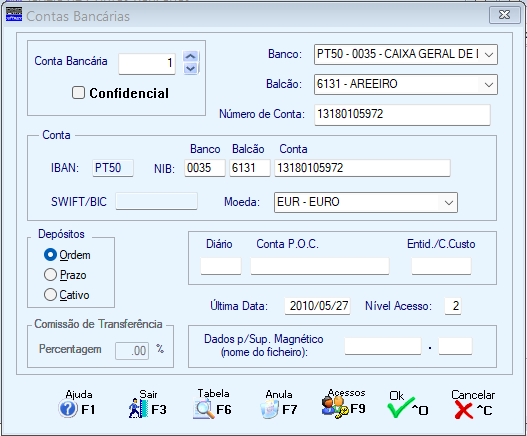Click the app icon in title bar
Image resolution: width=527 pixels, height=436 pixels.
click(x=14, y=14)
